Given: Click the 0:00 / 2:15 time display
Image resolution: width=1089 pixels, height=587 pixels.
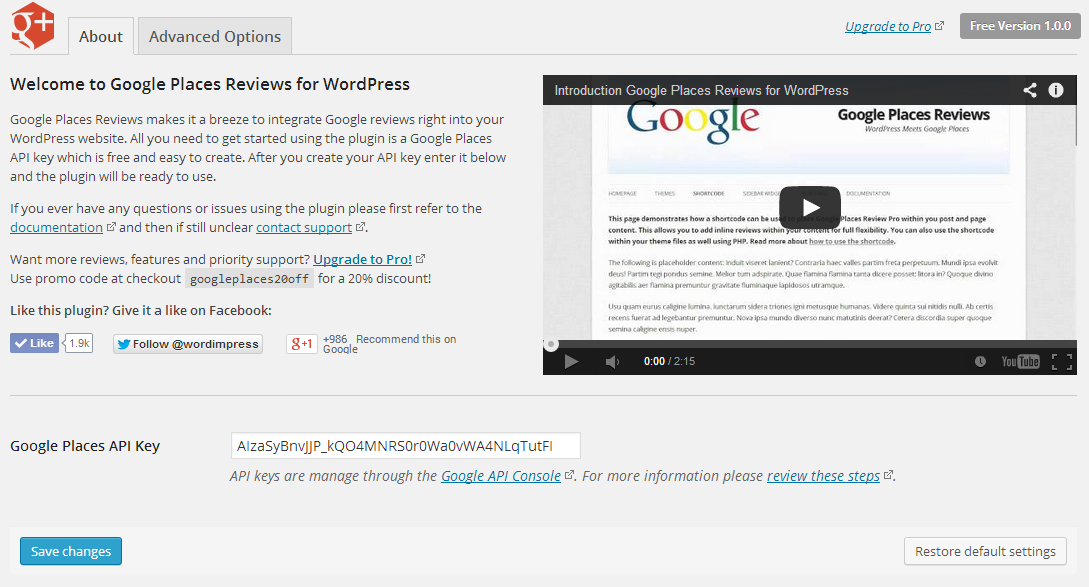Looking at the screenshot, I should click(669, 361).
